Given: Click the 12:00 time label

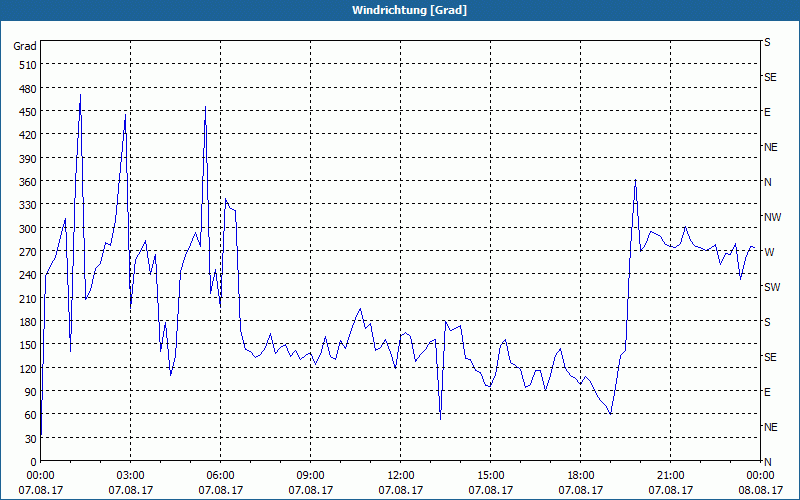Looking at the screenshot, I should click(401, 476).
